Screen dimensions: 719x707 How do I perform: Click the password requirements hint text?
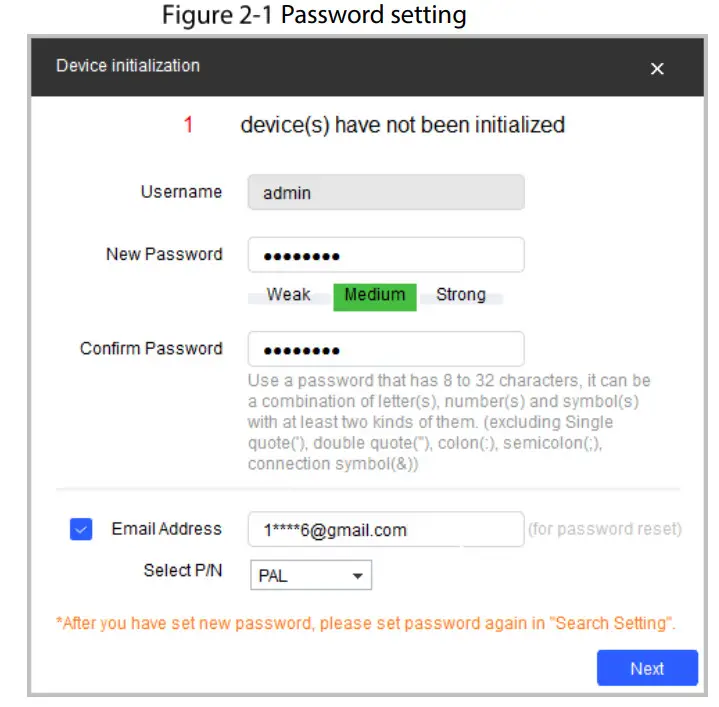(448, 422)
